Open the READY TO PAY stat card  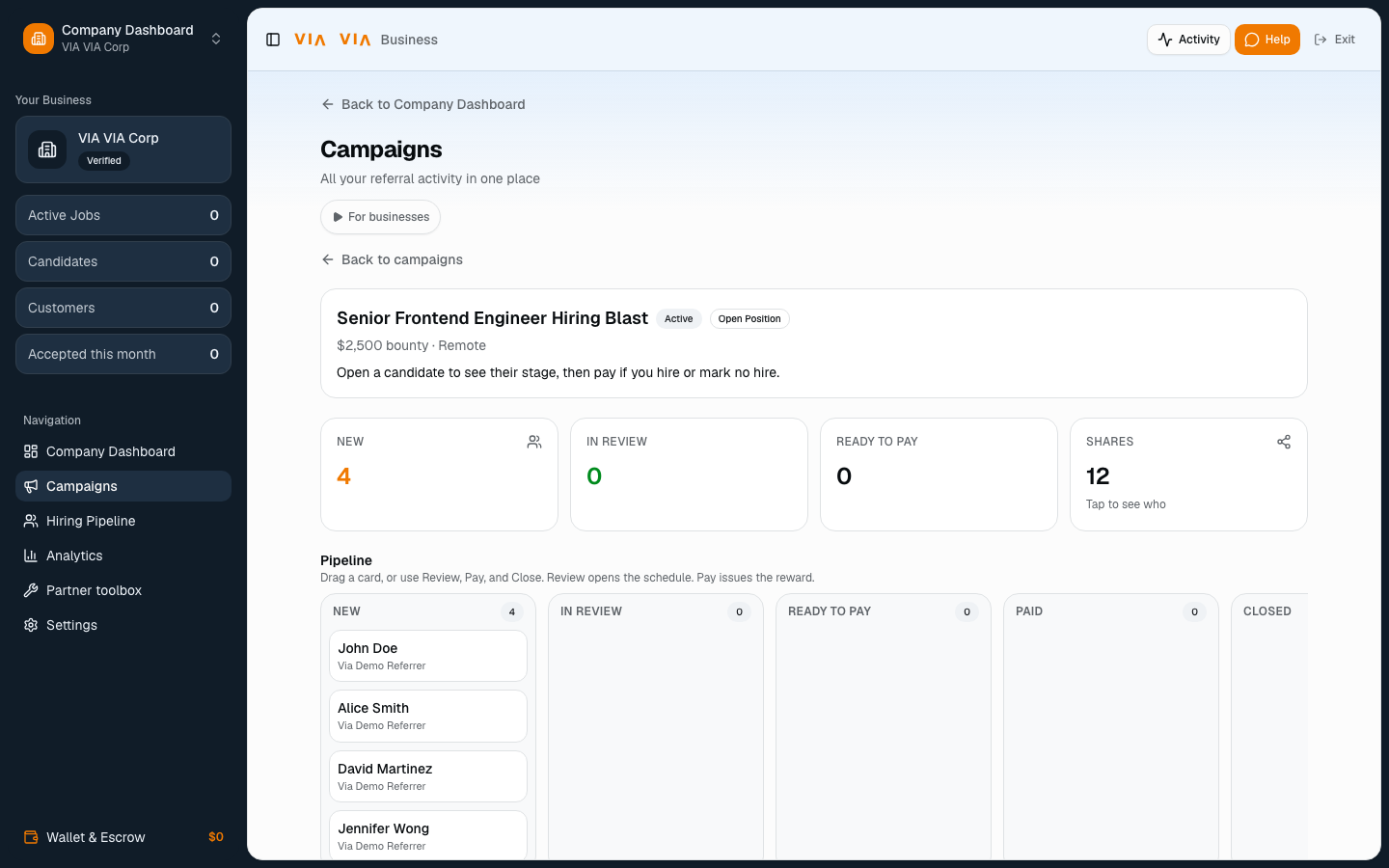[939, 475]
